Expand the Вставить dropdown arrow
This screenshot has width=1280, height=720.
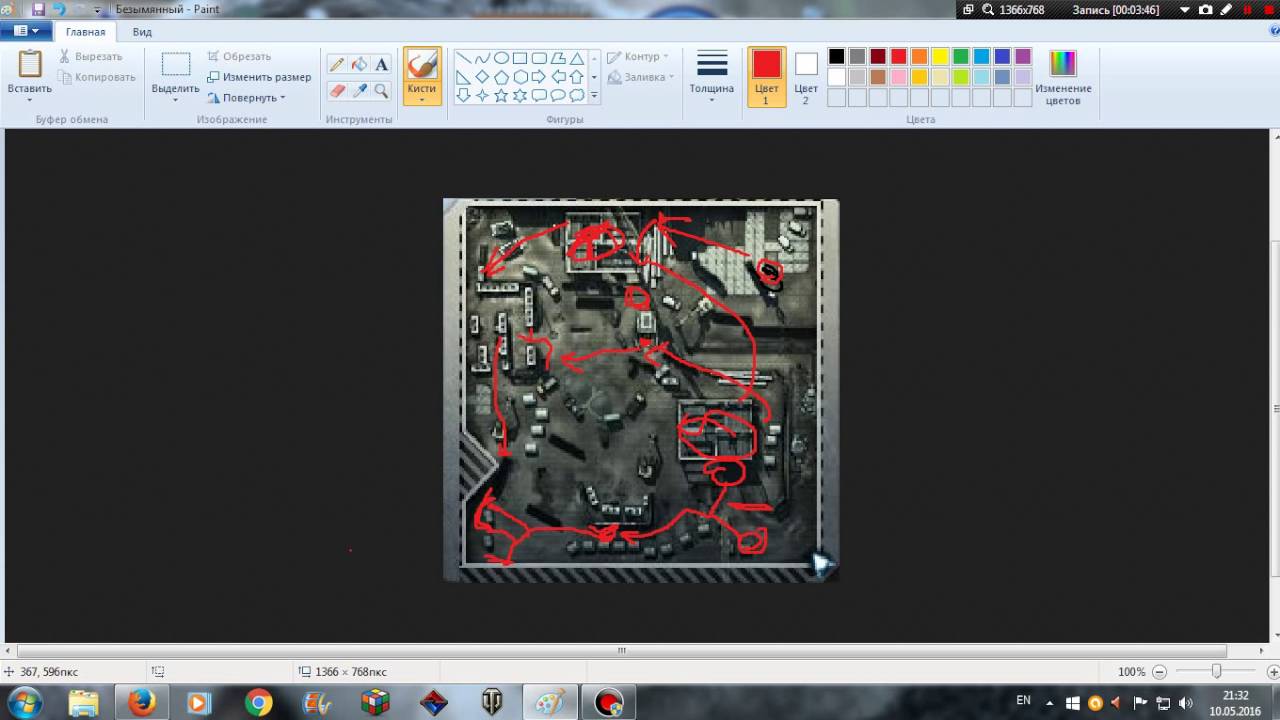tap(30, 99)
